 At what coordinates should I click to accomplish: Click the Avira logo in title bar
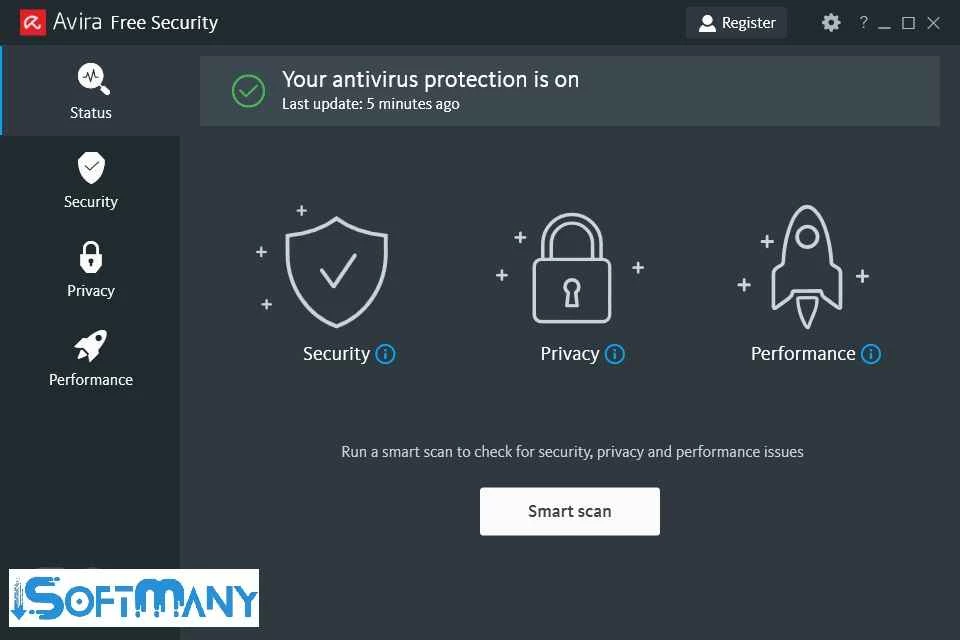coord(33,22)
